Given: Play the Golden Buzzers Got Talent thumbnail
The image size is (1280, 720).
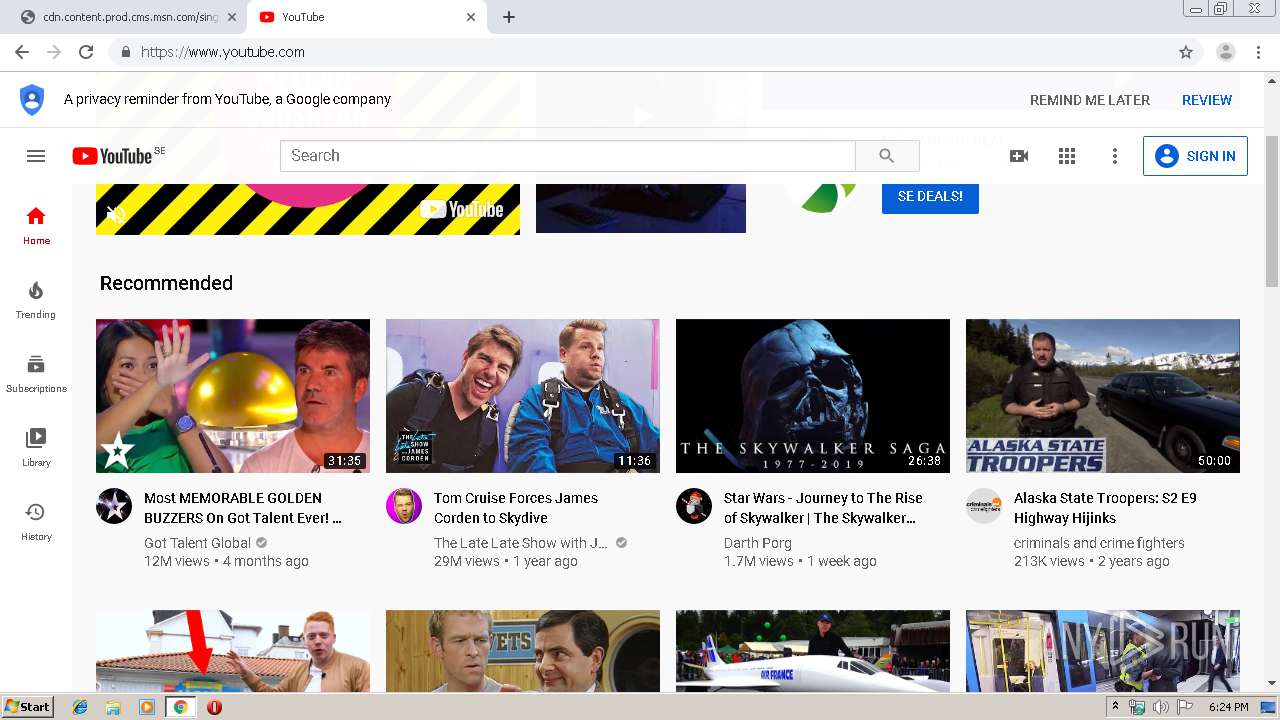Looking at the screenshot, I should tap(233, 396).
